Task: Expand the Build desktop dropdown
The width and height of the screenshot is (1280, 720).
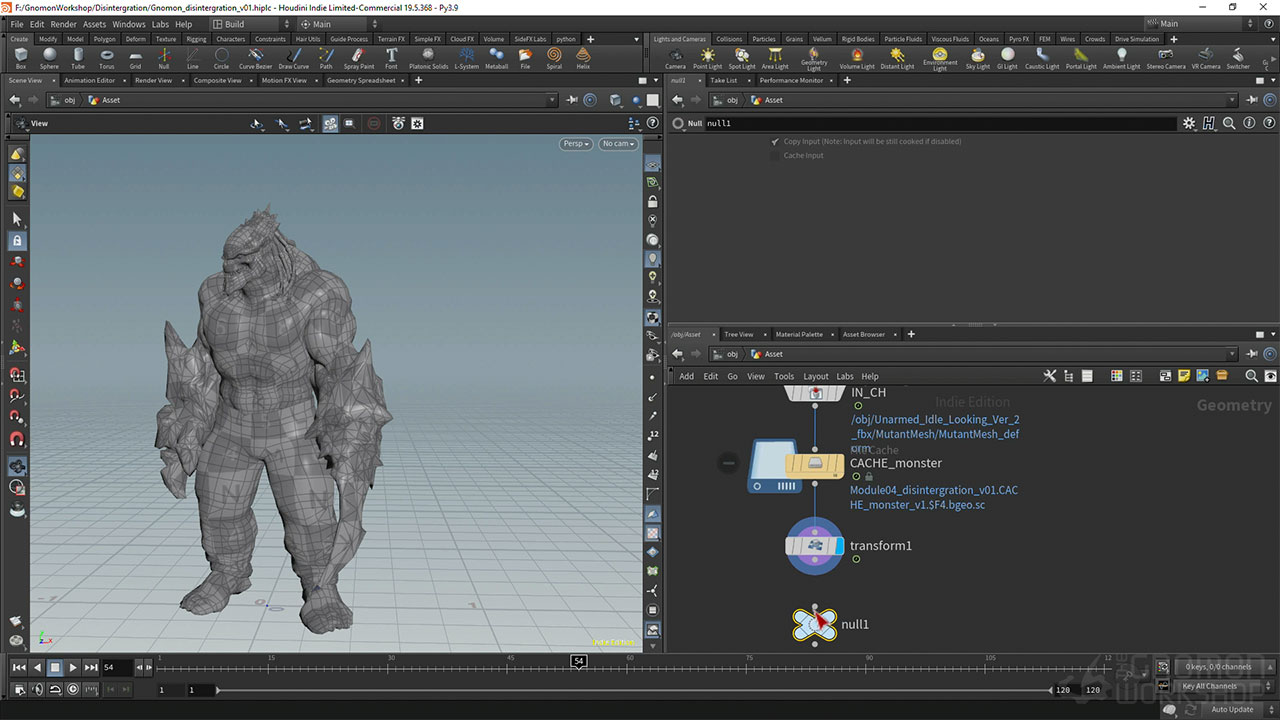Action: 248,24
